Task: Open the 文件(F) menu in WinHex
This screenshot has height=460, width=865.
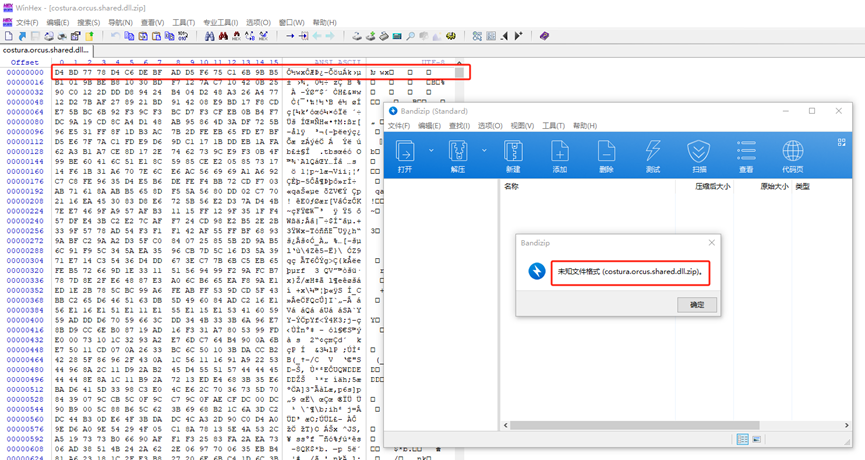Action: click(27, 23)
